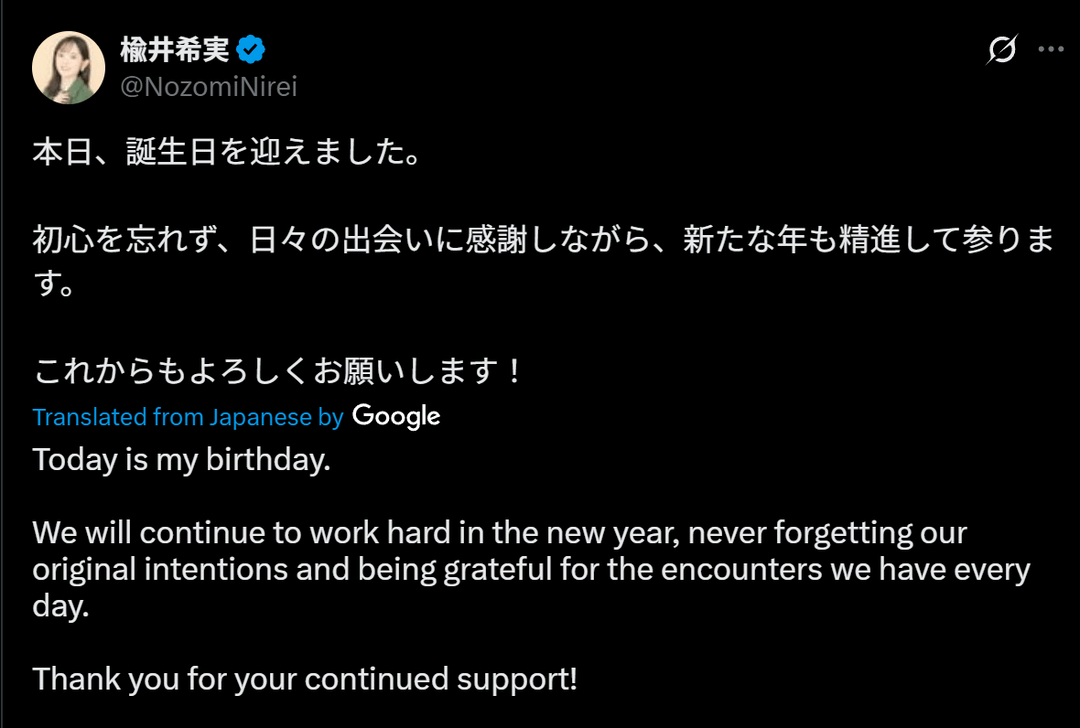1080x728 pixels.
Task: Open the 楡井希実 display name profile link
Action: [174, 49]
